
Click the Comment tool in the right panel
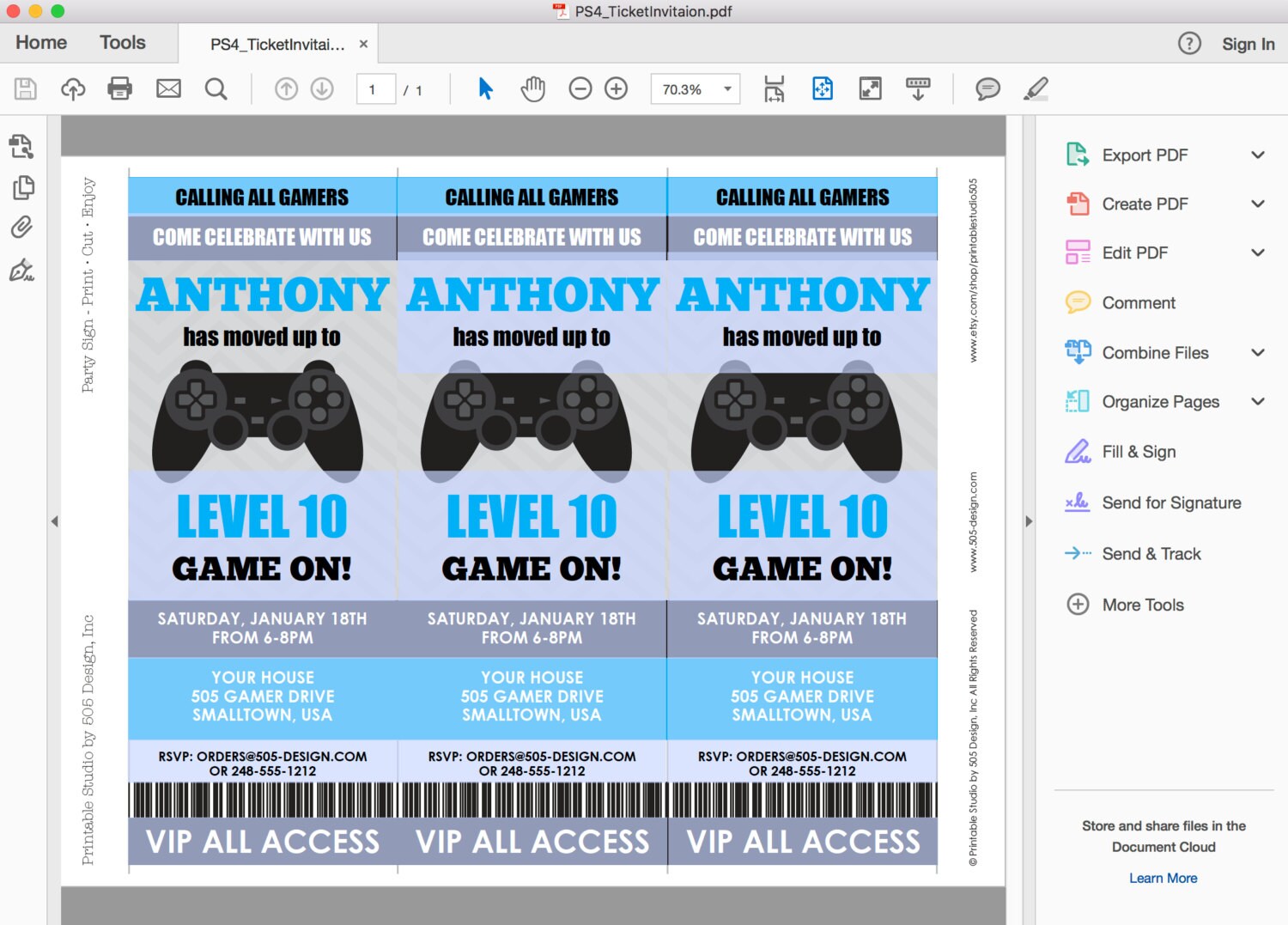coord(1138,302)
